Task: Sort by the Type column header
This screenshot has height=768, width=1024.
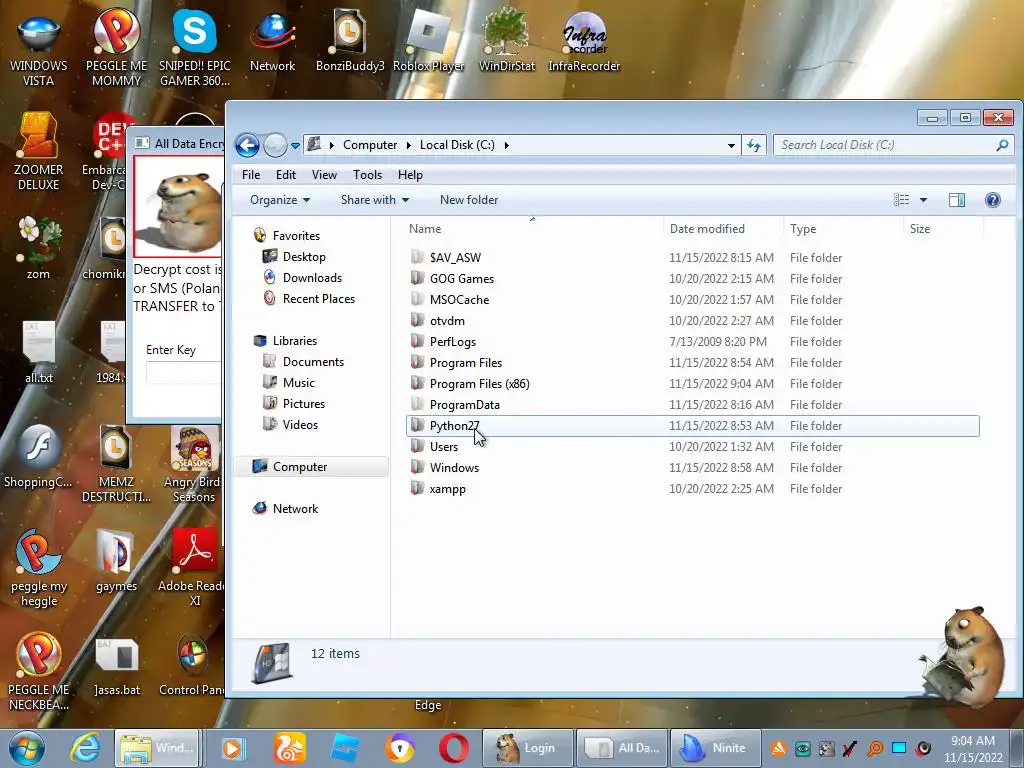Action: click(x=843, y=229)
